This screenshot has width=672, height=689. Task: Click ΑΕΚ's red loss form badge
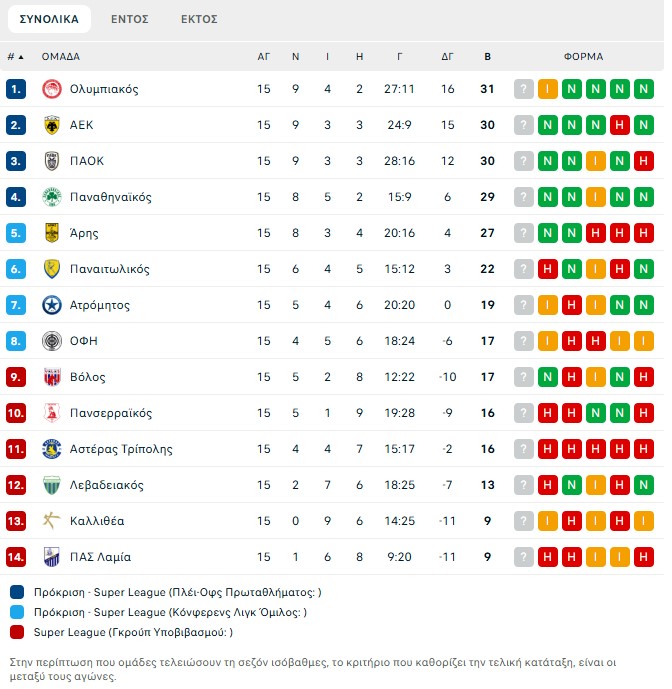[x=620, y=125]
